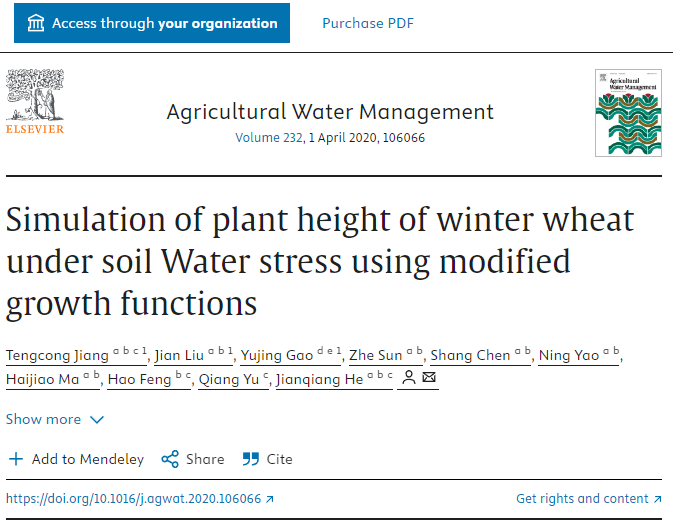Open the journal cover thumbnail

click(x=628, y=111)
